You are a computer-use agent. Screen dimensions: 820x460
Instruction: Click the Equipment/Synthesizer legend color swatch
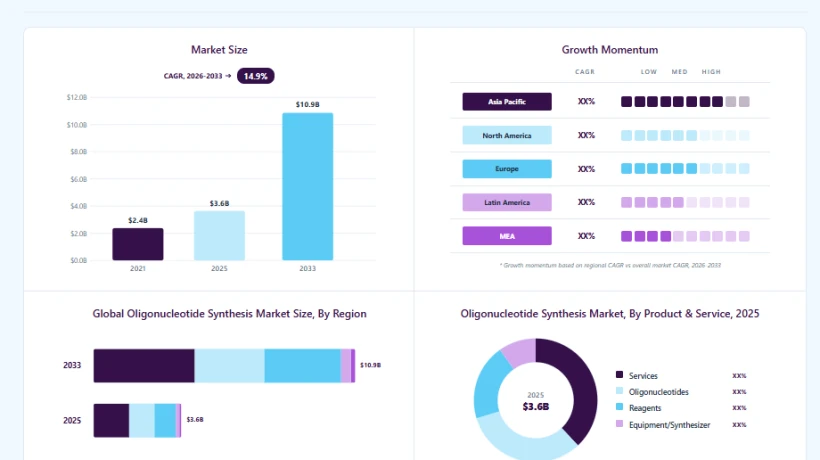pyautogui.click(x=619, y=423)
